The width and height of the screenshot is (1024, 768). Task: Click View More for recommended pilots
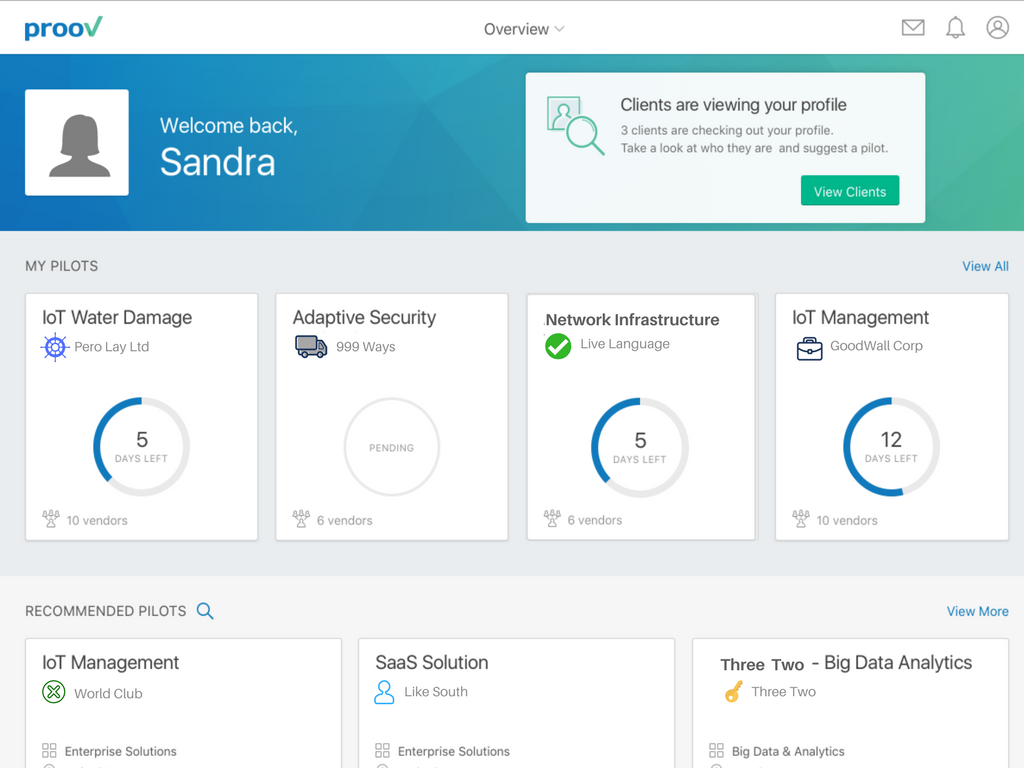pyautogui.click(x=978, y=611)
